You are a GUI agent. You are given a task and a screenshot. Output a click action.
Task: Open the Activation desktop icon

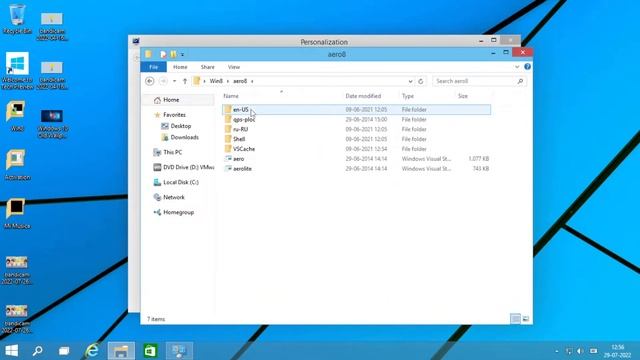[x=16, y=164]
